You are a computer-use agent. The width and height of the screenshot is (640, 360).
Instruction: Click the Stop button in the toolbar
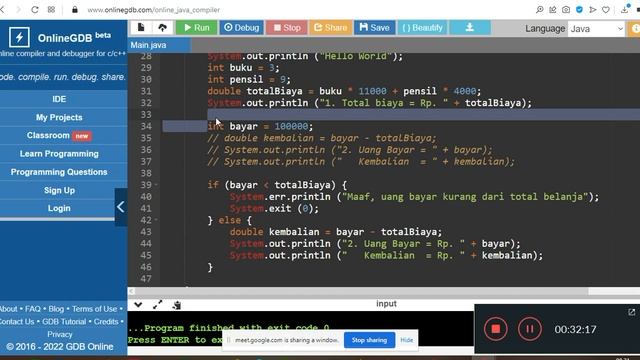coord(287,27)
